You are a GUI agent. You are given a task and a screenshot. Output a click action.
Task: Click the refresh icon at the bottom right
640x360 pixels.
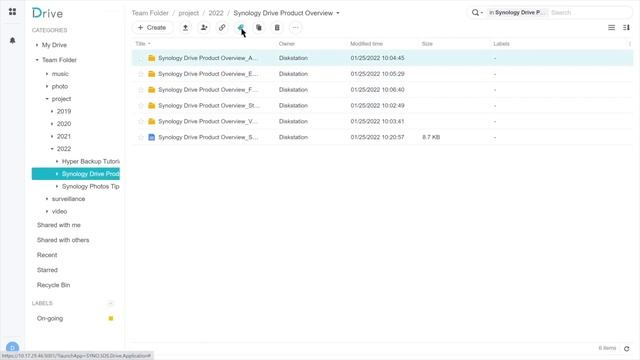627,349
